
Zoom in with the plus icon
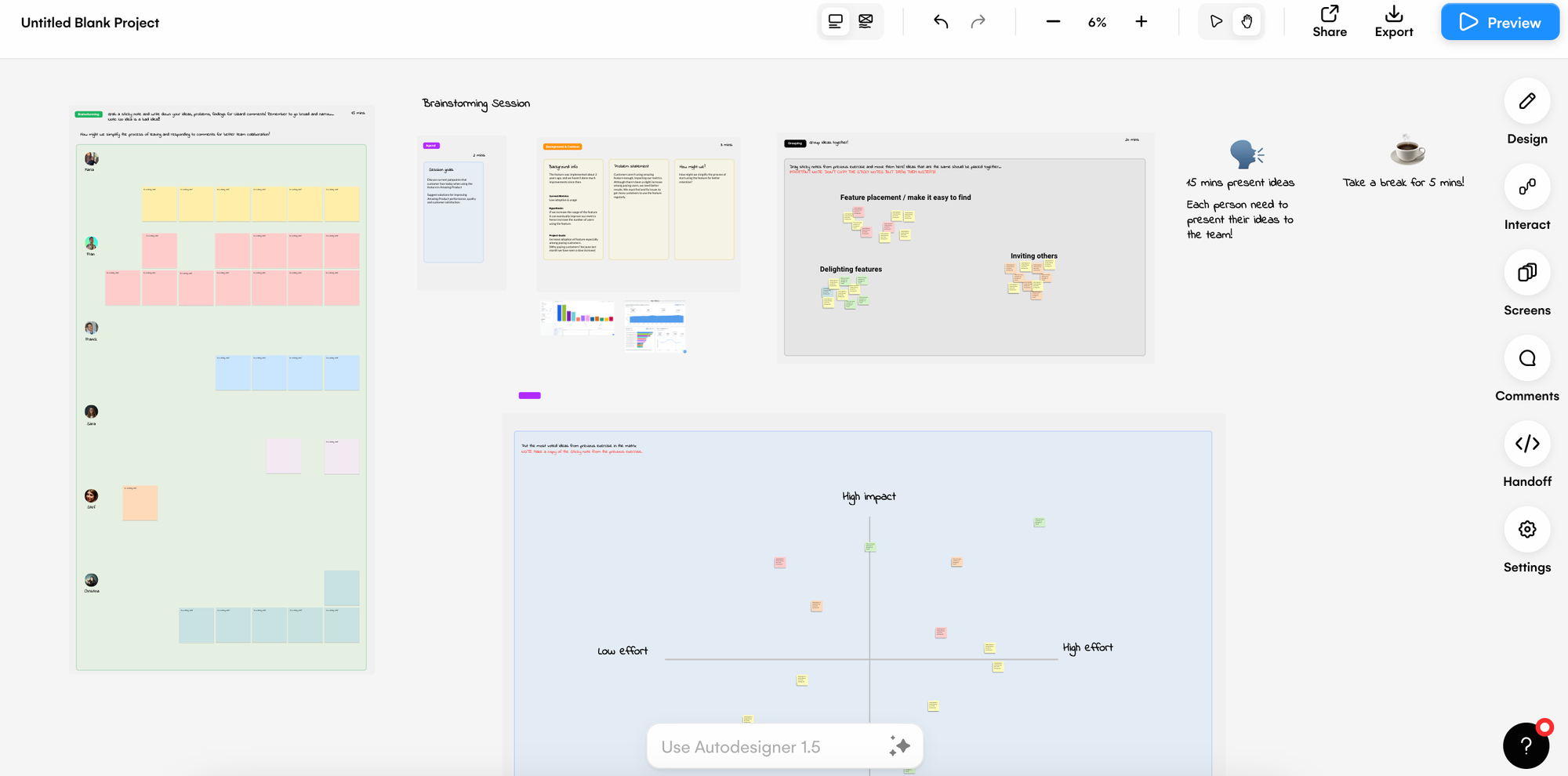(x=1142, y=22)
